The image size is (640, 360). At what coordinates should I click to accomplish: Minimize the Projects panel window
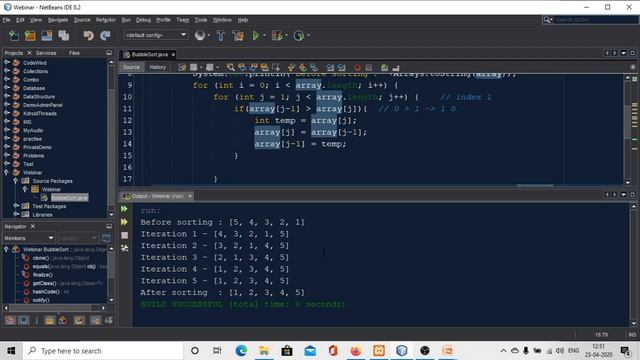109,53
